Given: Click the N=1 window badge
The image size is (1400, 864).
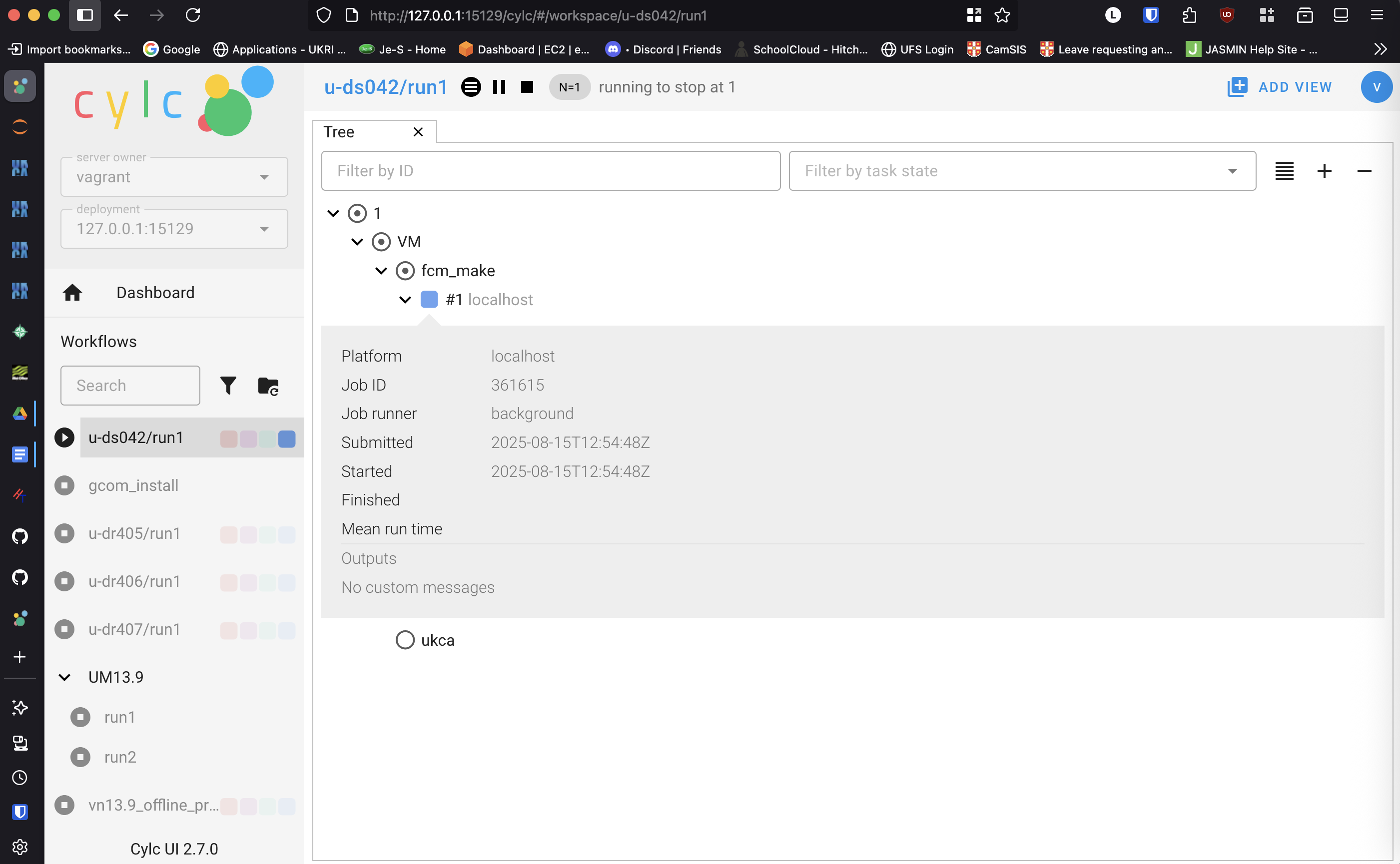Looking at the screenshot, I should [x=570, y=87].
